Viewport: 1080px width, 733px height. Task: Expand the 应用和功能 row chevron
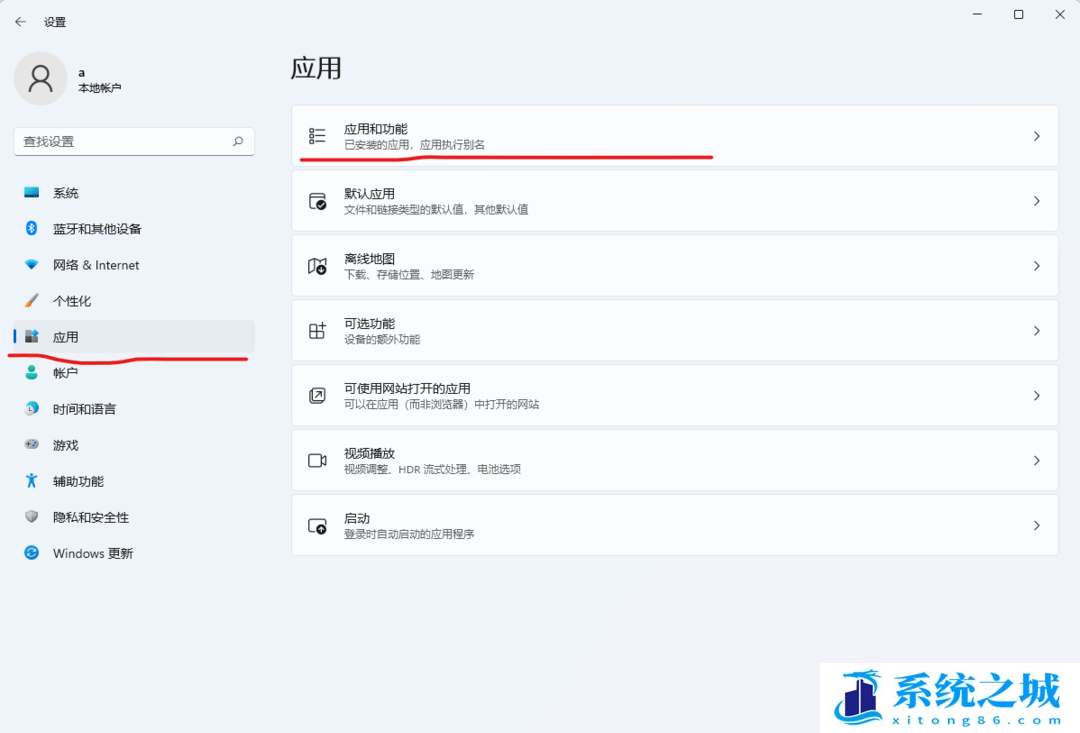(x=1036, y=136)
